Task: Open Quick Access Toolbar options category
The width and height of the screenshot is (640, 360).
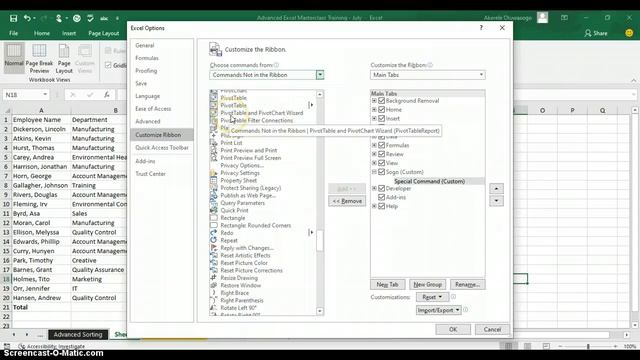Action: click(162, 148)
